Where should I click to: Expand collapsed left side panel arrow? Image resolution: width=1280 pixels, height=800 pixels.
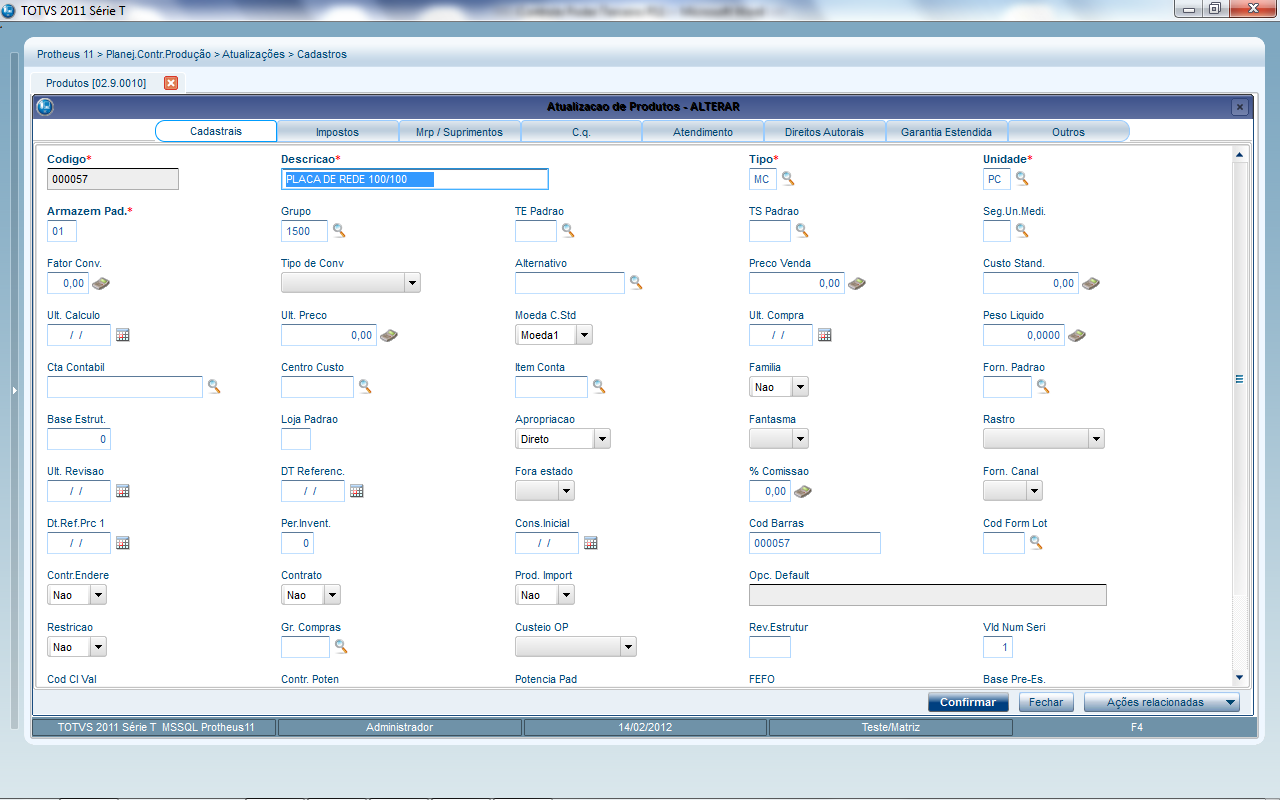coord(14,390)
